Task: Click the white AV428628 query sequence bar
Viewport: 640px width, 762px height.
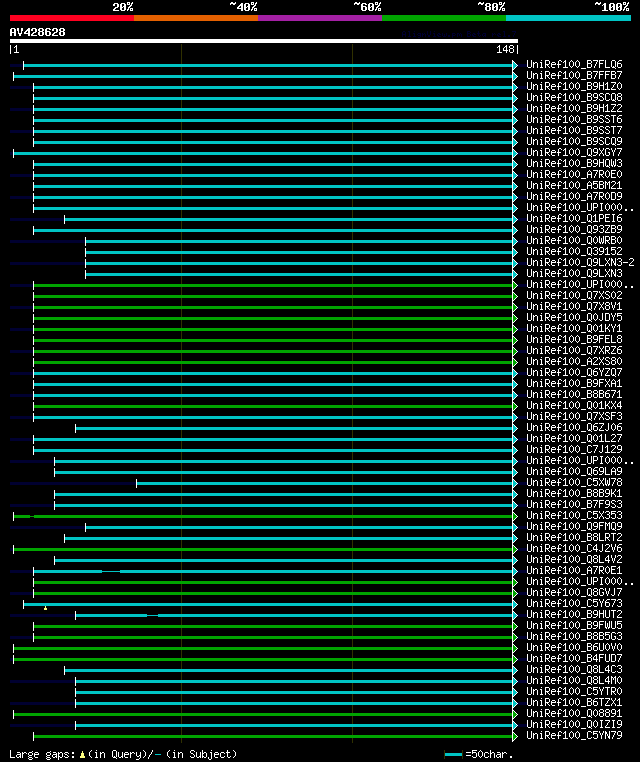Action: 264,41
